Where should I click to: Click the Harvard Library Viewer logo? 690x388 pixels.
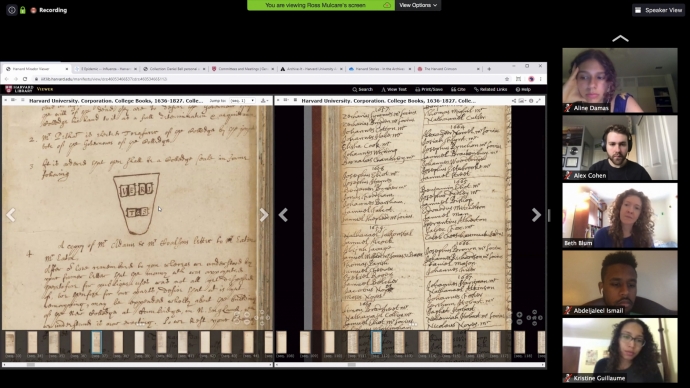29,89
